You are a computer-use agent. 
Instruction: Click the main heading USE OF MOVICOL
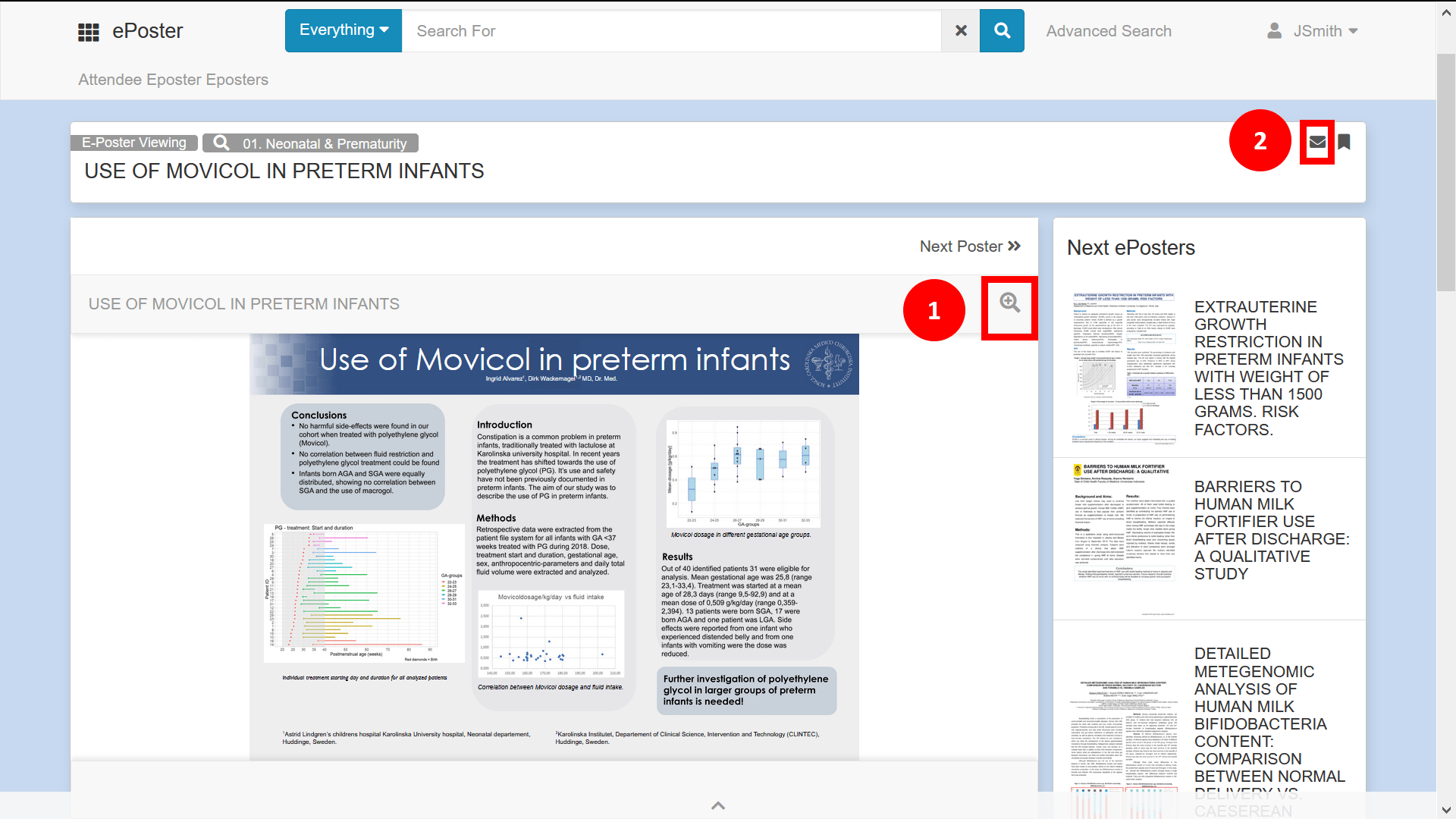pos(284,171)
